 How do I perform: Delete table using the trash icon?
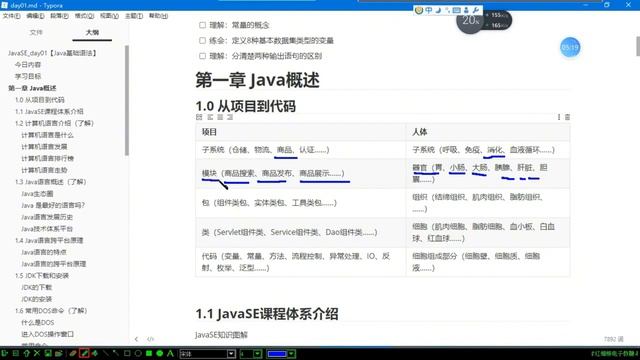[567, 117]
